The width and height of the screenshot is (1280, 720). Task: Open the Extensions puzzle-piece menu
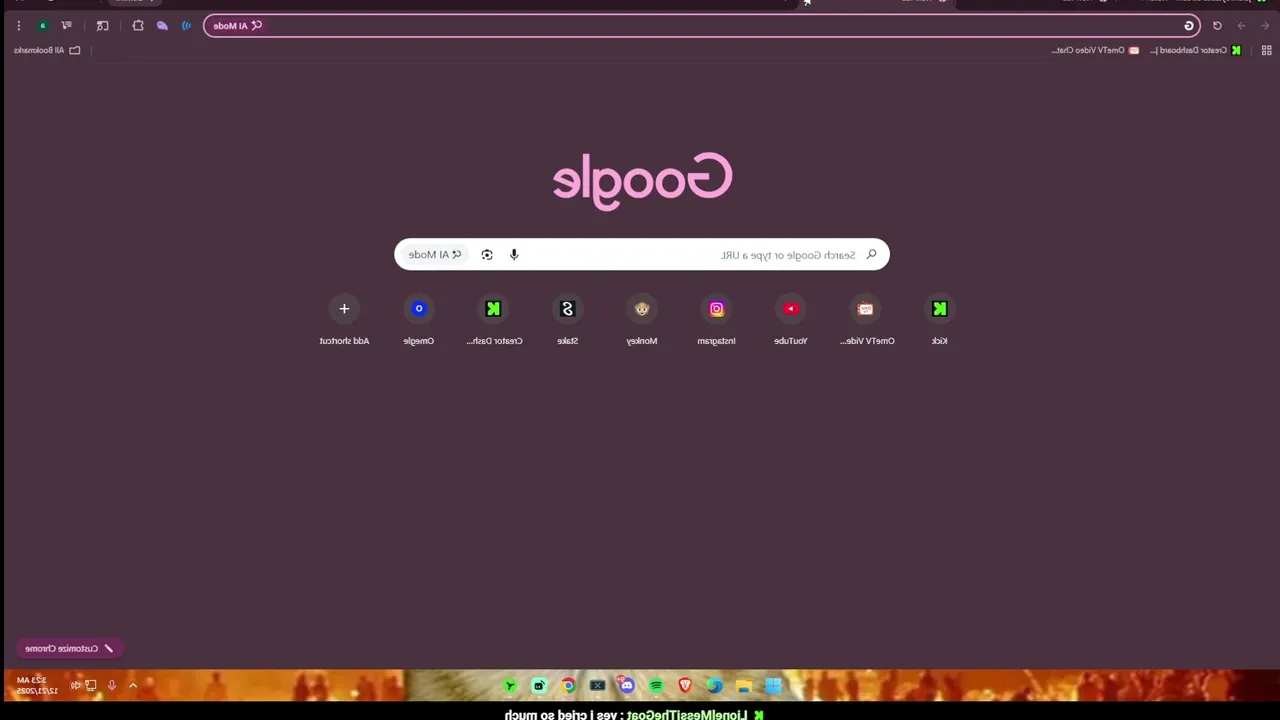tap(138, 26)
